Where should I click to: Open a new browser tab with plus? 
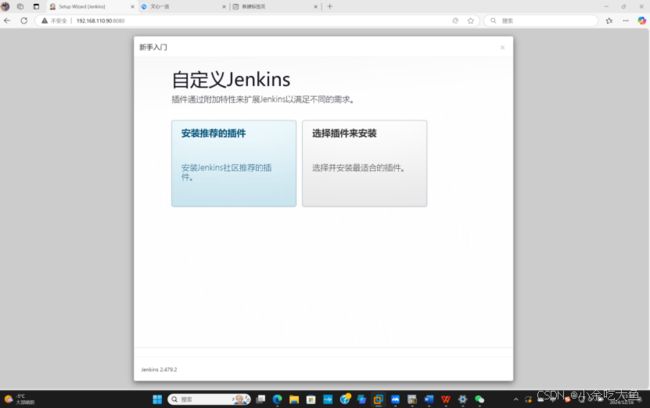click(x=330, y=7)
